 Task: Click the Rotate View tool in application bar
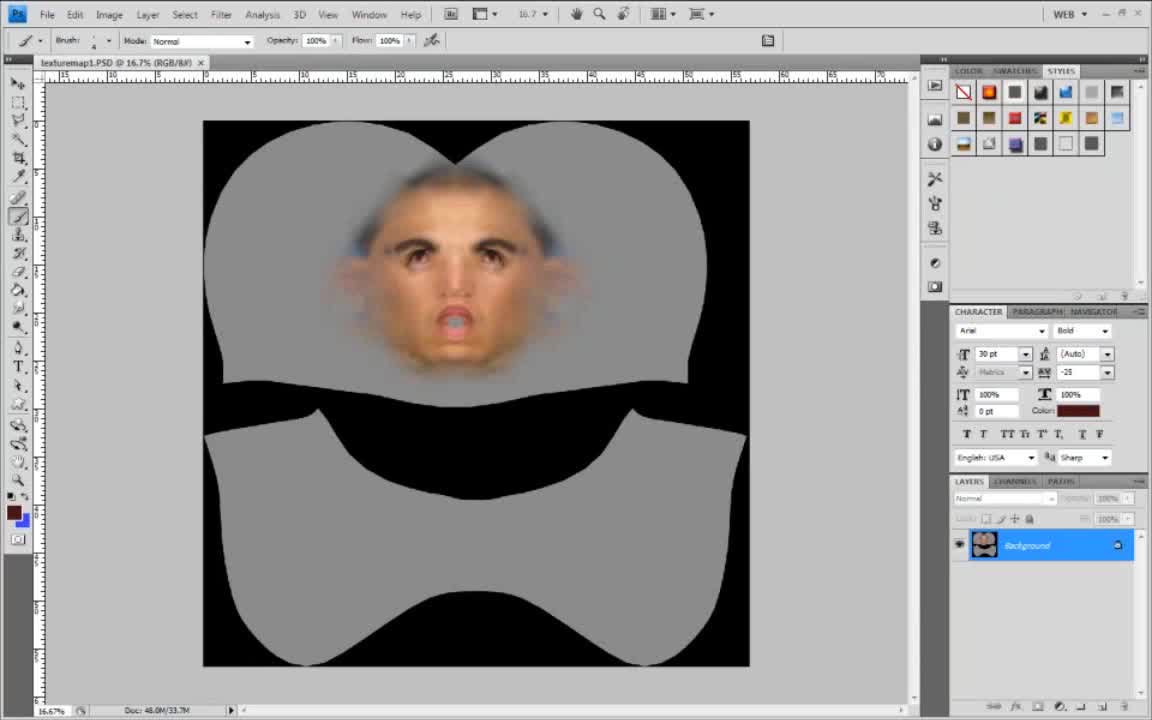pyautogui.click(x=624, y=14)
